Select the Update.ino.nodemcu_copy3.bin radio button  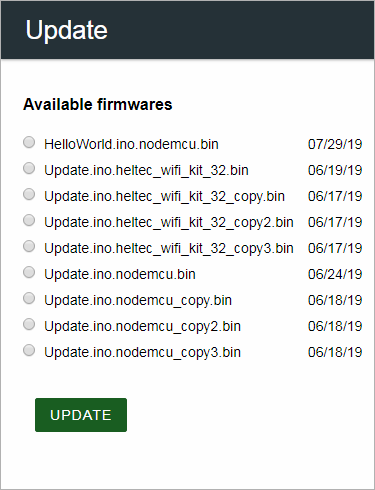coord(29,350)
